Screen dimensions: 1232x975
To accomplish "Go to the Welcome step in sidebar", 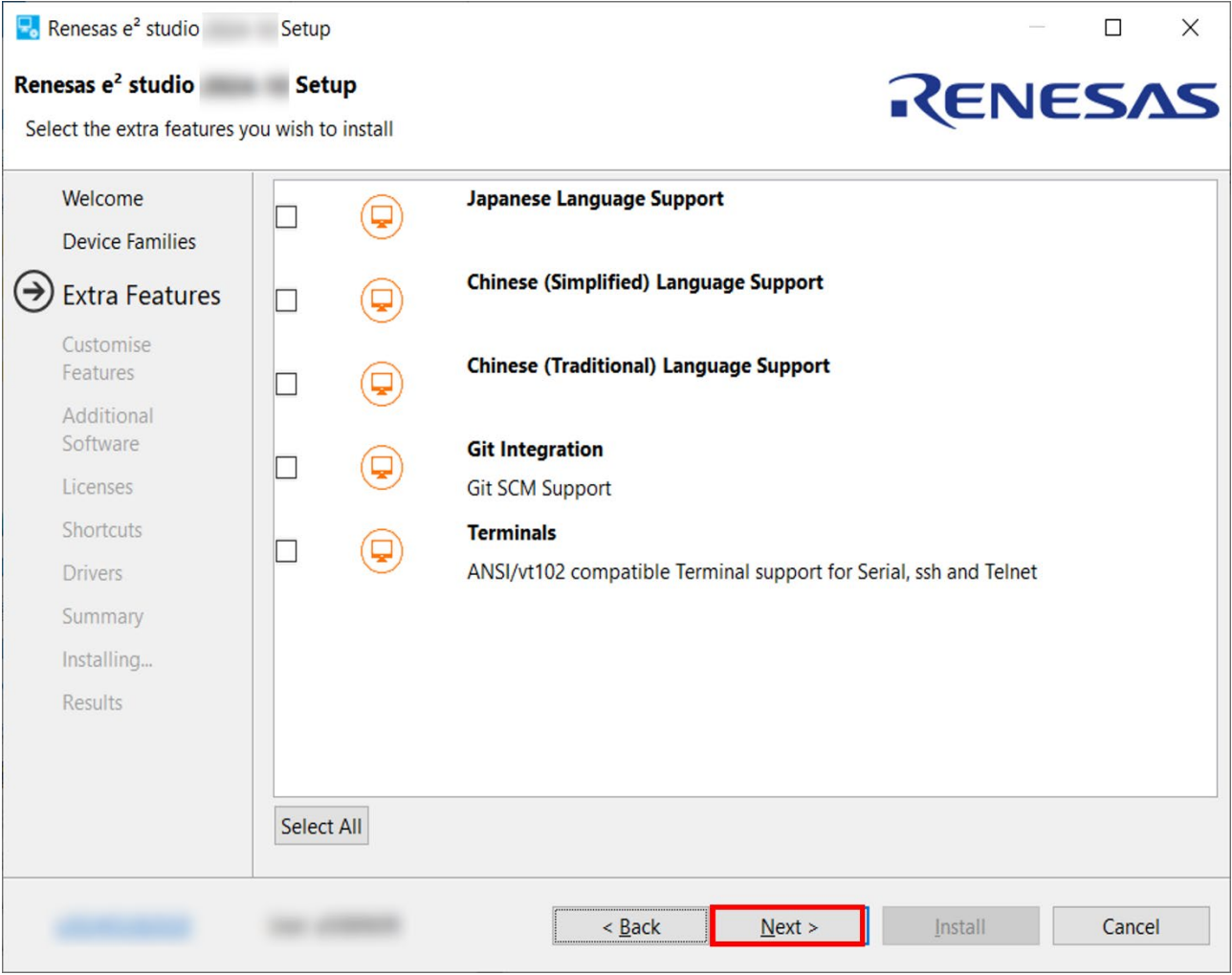I will tap(102, 199).
